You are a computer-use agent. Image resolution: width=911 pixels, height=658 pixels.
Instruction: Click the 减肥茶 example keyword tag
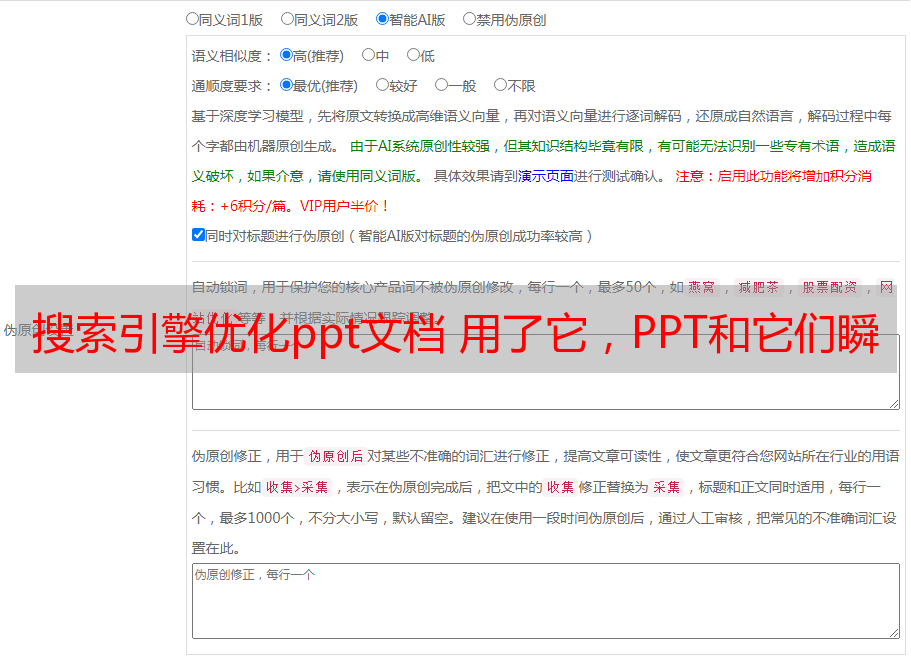759,287
